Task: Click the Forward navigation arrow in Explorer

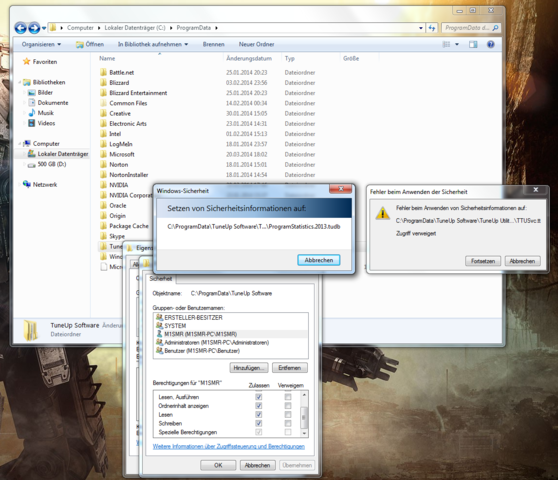Action: (34, 28)
